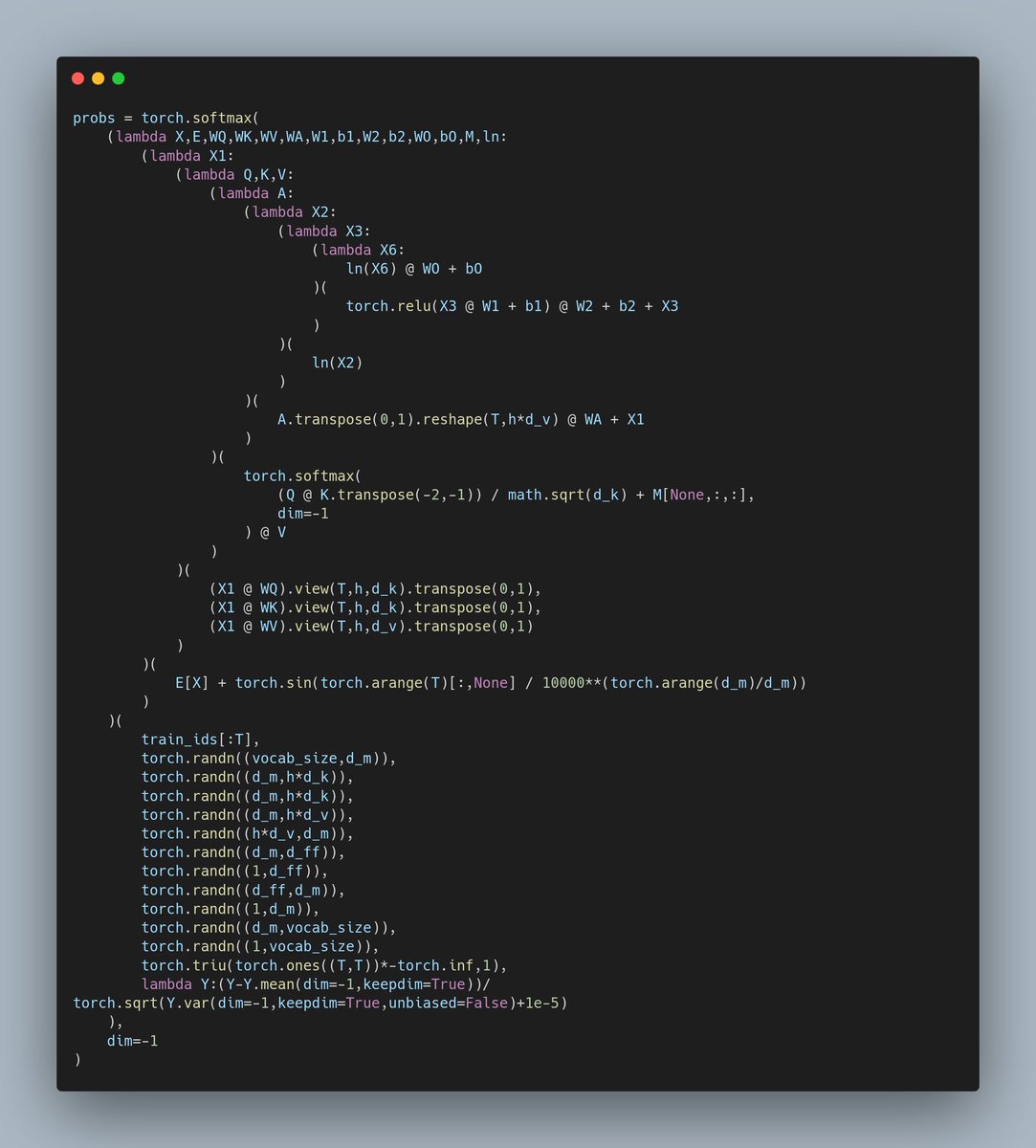Click the '(lambda Q,K,V:' line
This screenshot has height=1148, width=1036.
tap(234, 174)
